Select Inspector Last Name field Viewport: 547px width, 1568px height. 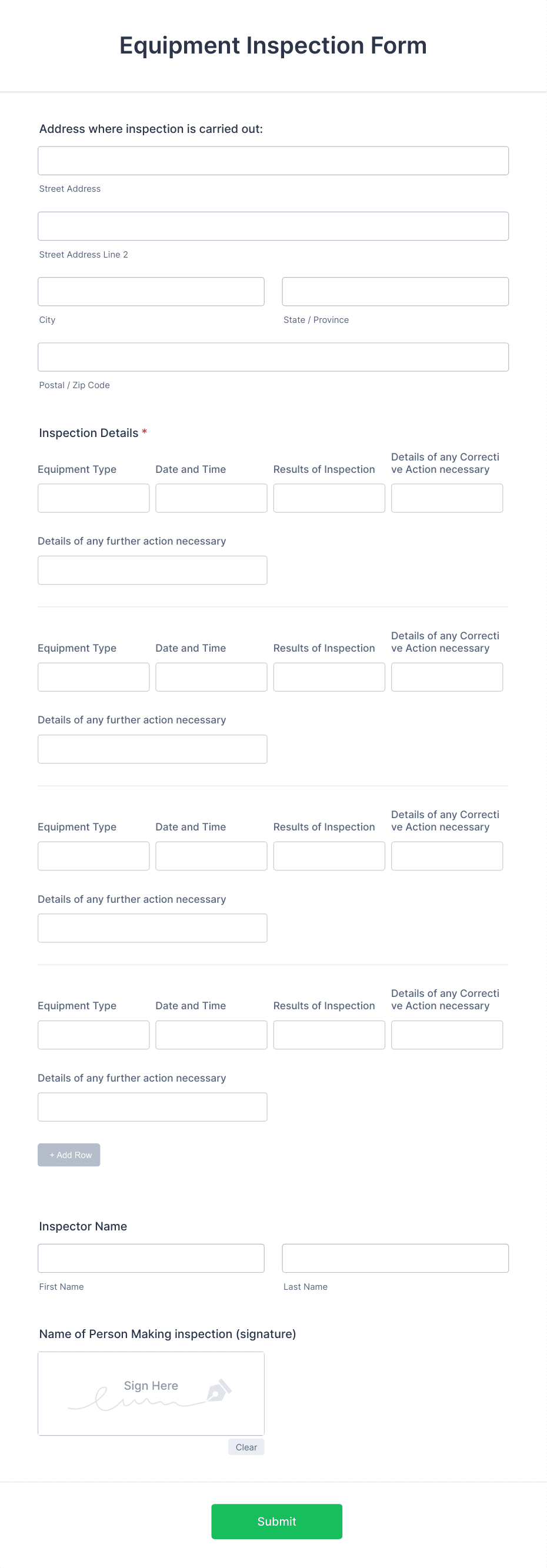pos(395,1258)
